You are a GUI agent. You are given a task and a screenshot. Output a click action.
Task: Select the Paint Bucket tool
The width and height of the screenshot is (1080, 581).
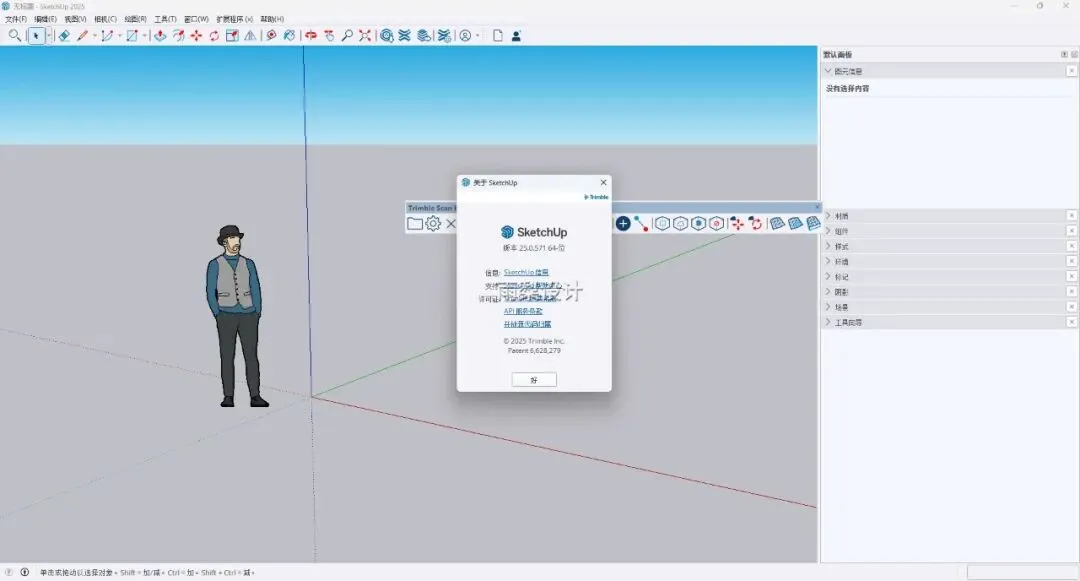[289, 36]
